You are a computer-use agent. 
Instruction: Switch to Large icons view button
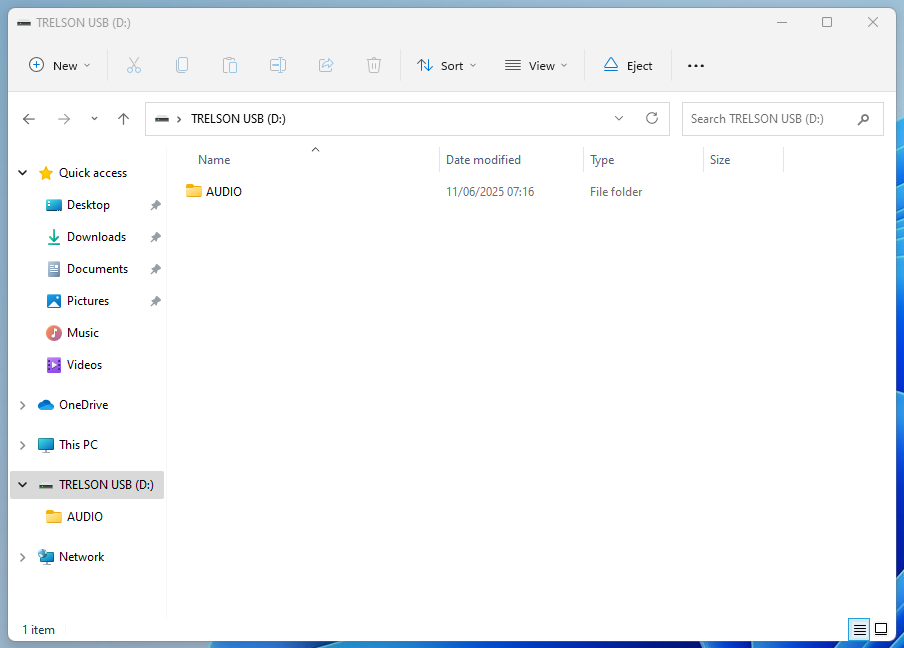(881, 629)
